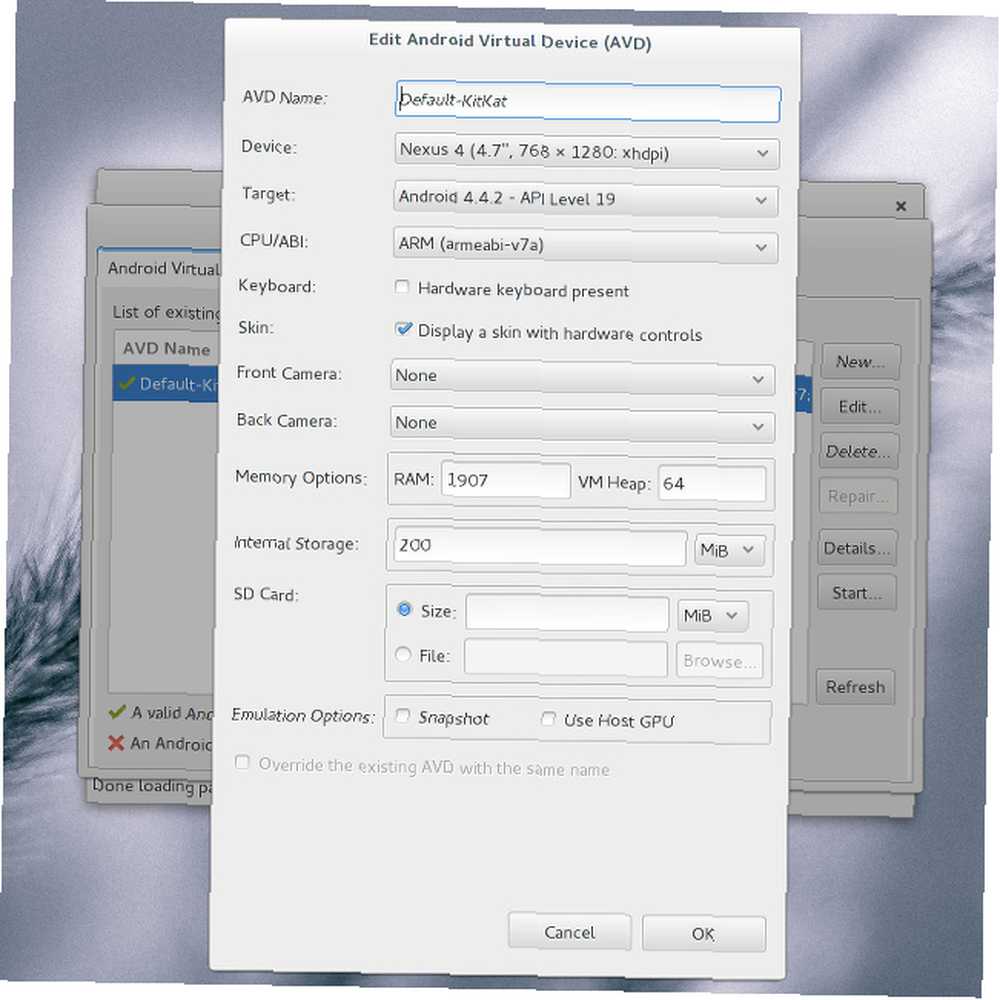Click Delete button in AVD Manager window
Screen dimensions: 1000x1000
pyautogui.click(x=858, y=452)
